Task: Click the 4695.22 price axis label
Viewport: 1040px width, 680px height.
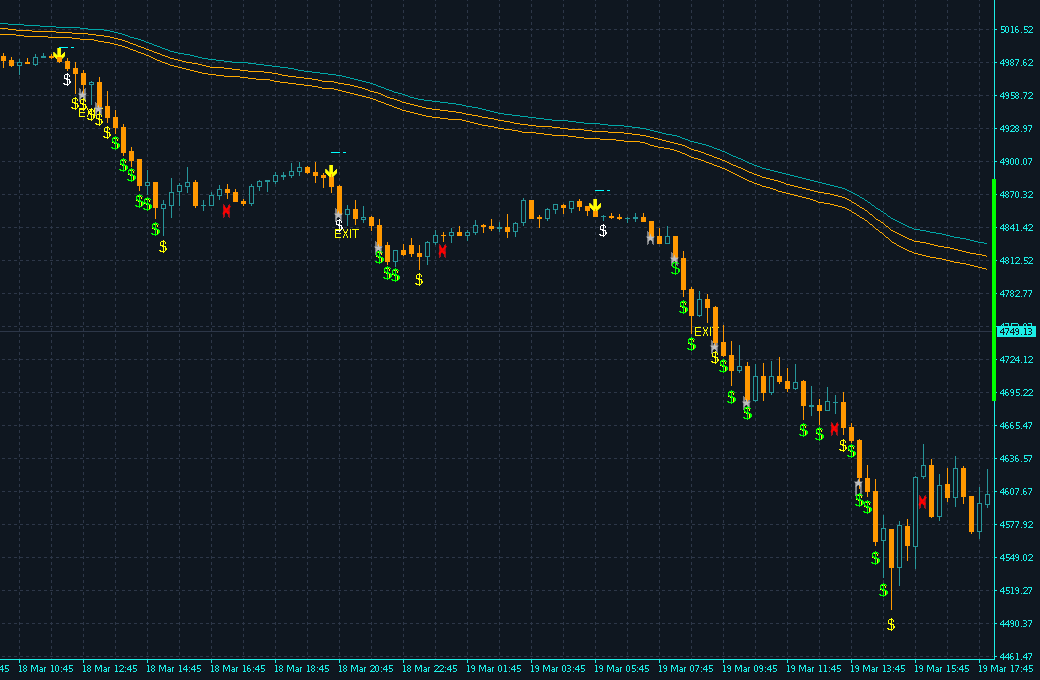Action: point(1017,393)
